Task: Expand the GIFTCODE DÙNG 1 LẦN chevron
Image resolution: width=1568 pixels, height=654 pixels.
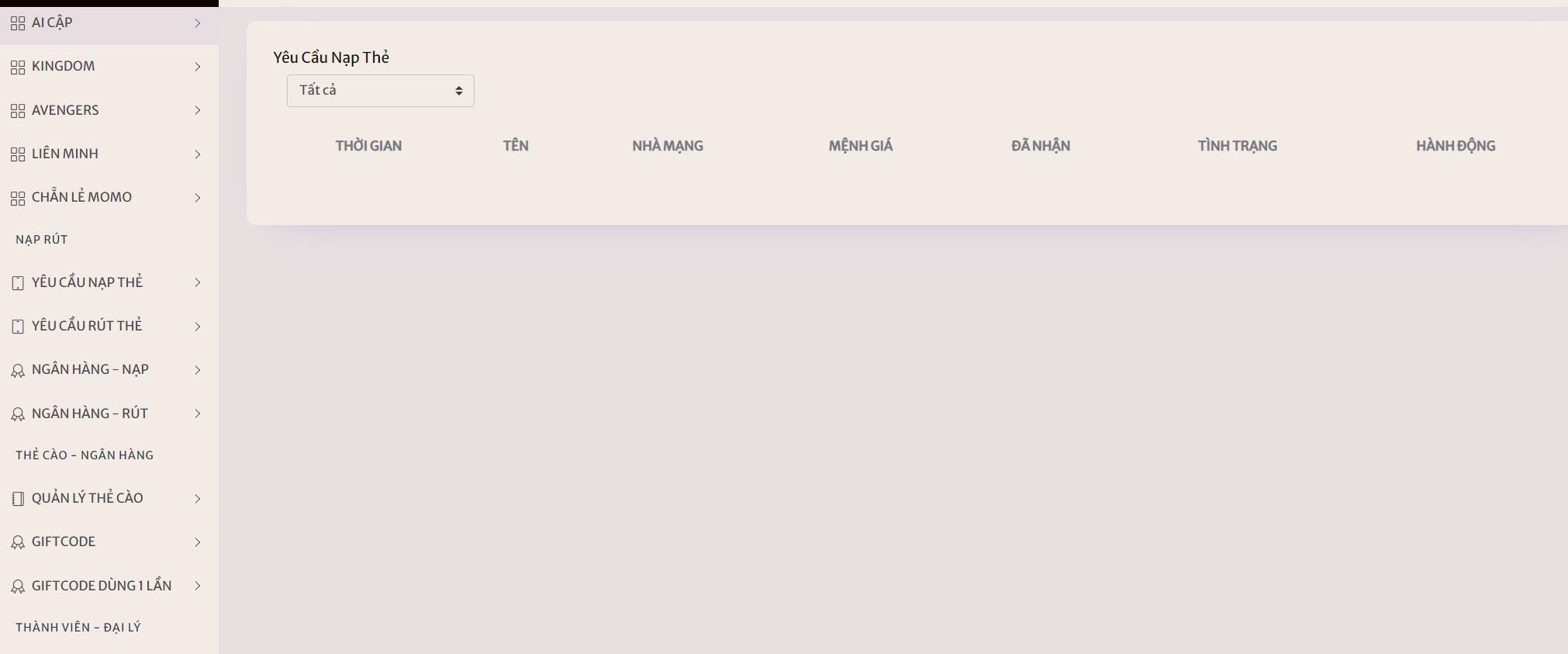Action: click(198, 586)
